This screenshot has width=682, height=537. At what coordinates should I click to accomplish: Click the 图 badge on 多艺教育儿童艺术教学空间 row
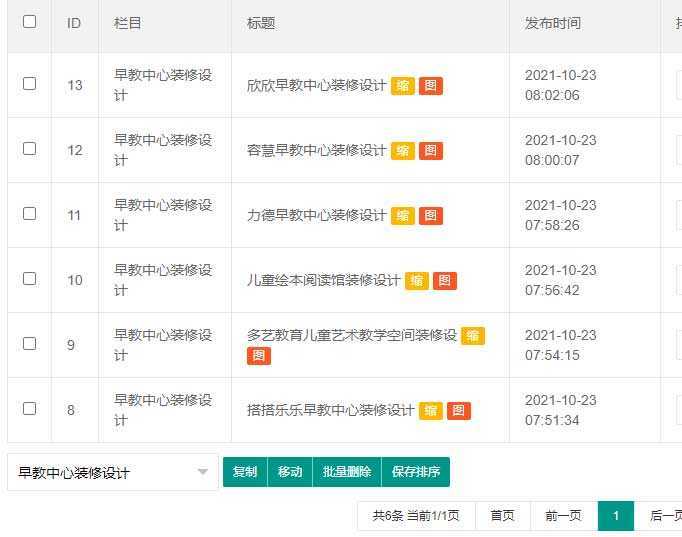[259, 356]
